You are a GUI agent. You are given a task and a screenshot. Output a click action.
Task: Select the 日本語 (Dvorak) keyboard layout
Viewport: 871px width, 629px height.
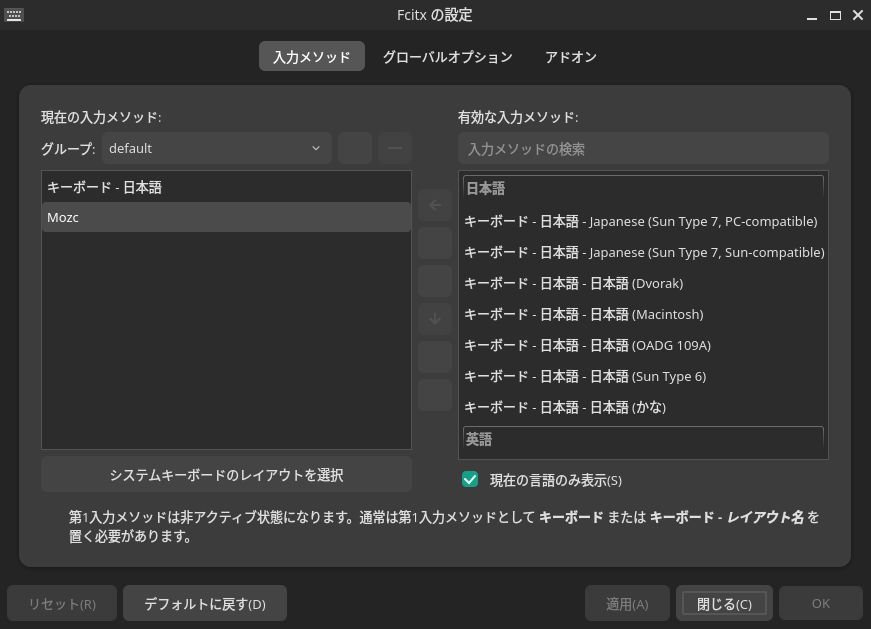[x=643, y=283]
